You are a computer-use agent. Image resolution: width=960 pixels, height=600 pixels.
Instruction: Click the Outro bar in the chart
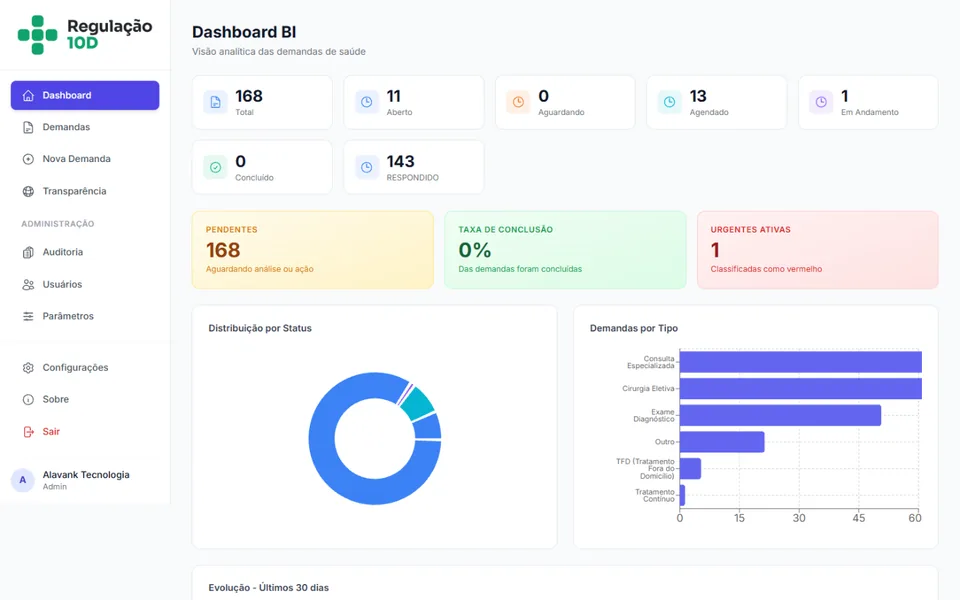[x=722, y=442]
